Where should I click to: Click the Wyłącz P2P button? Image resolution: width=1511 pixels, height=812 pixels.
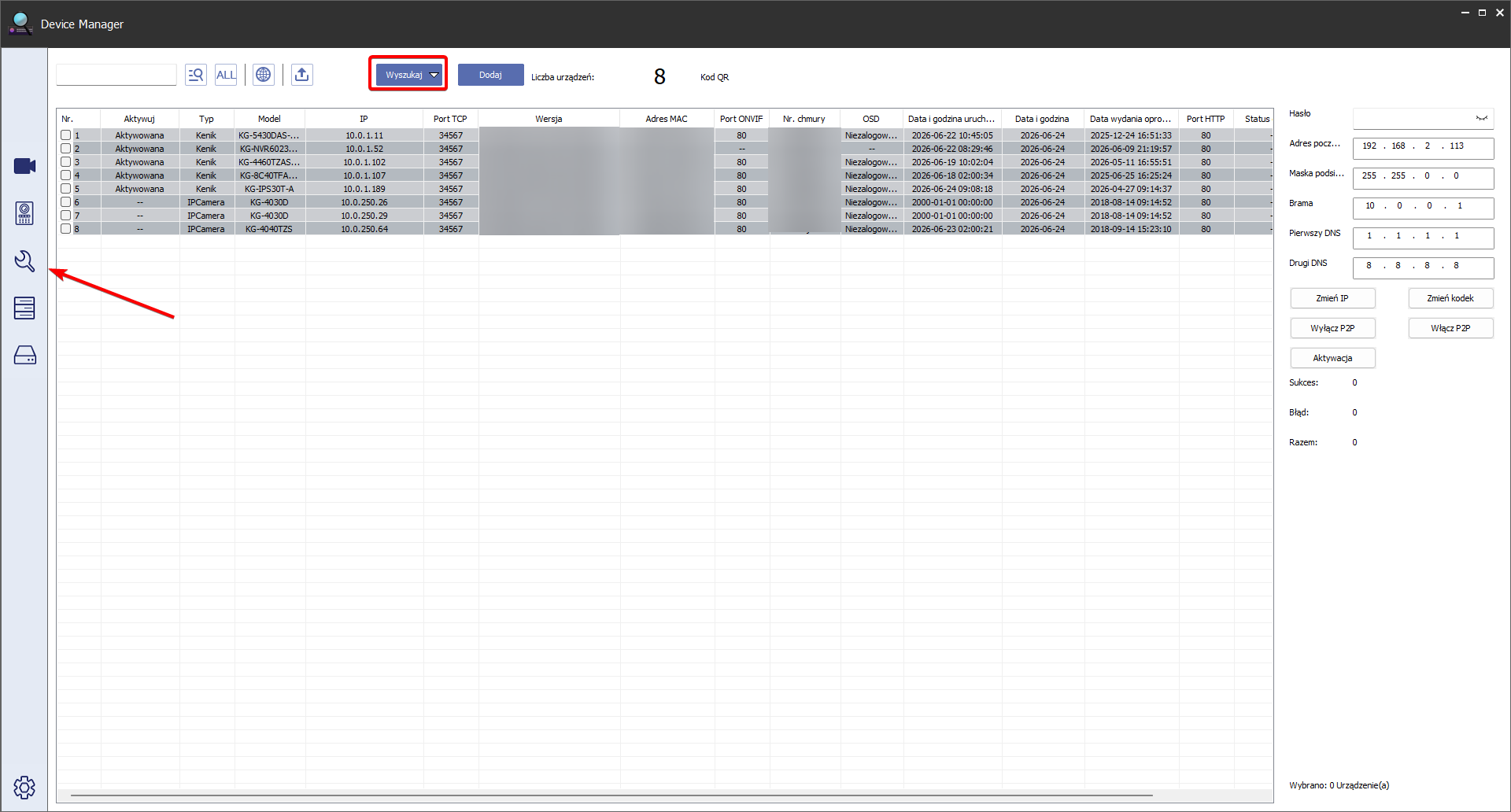pyautogui.click(x=1332, y=328)
